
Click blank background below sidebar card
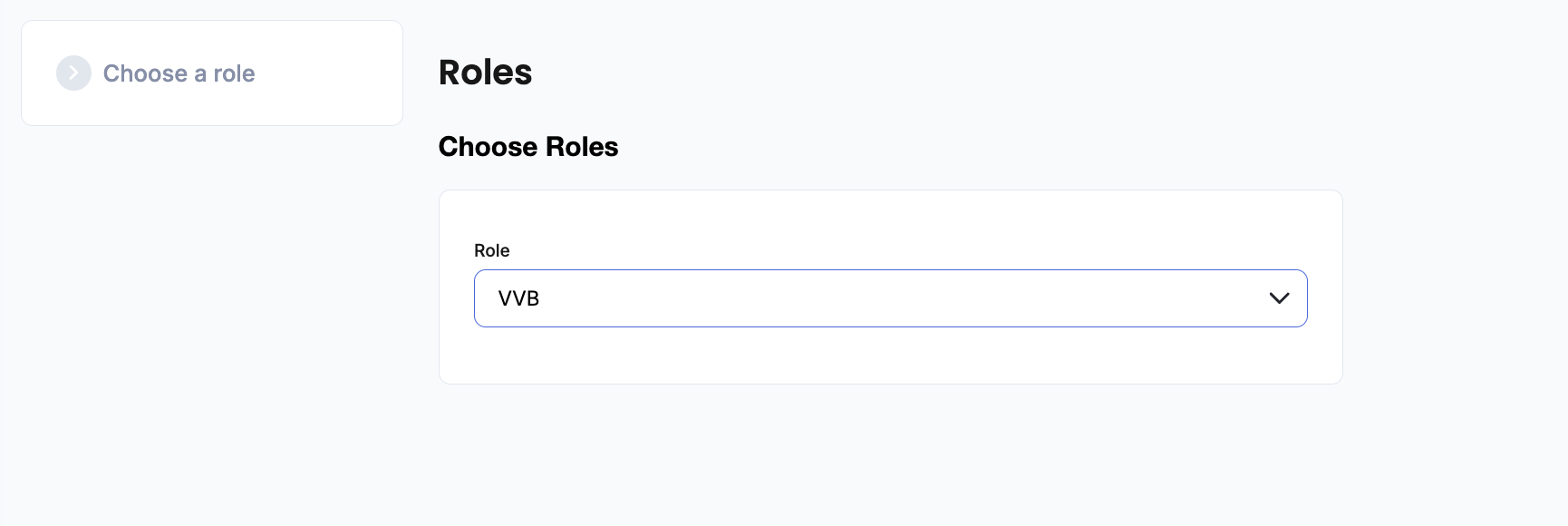pyautogui.click(x=212, y=317)
